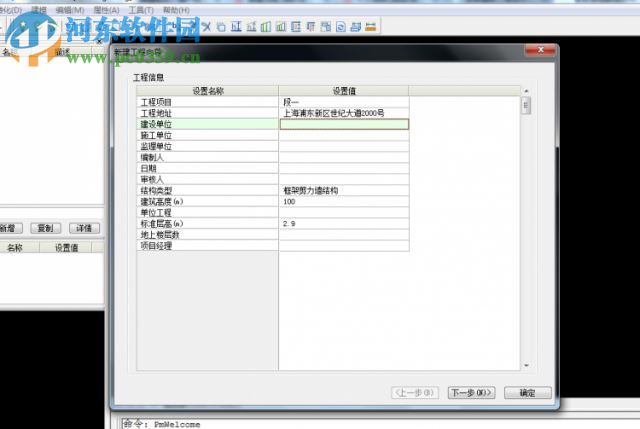This screenshot has width=640, height=429.
Task: Open the 建模 menu
Action: click(x=39, y=10)
